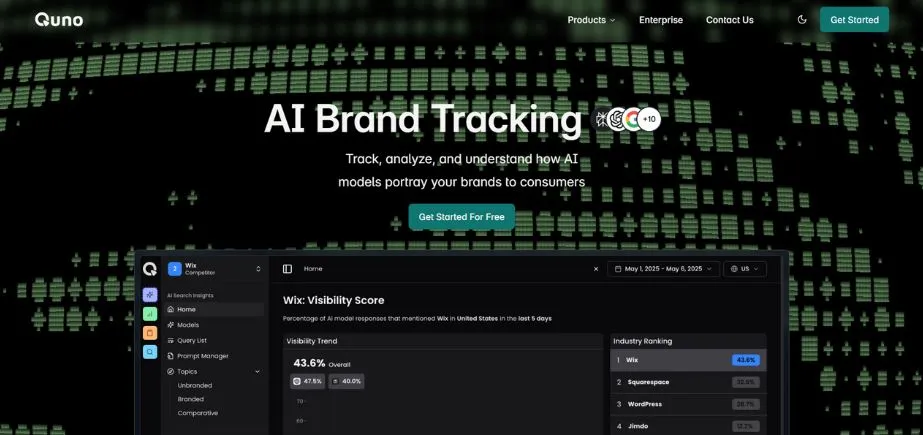Click the X icon beside date range

[596, 268]
